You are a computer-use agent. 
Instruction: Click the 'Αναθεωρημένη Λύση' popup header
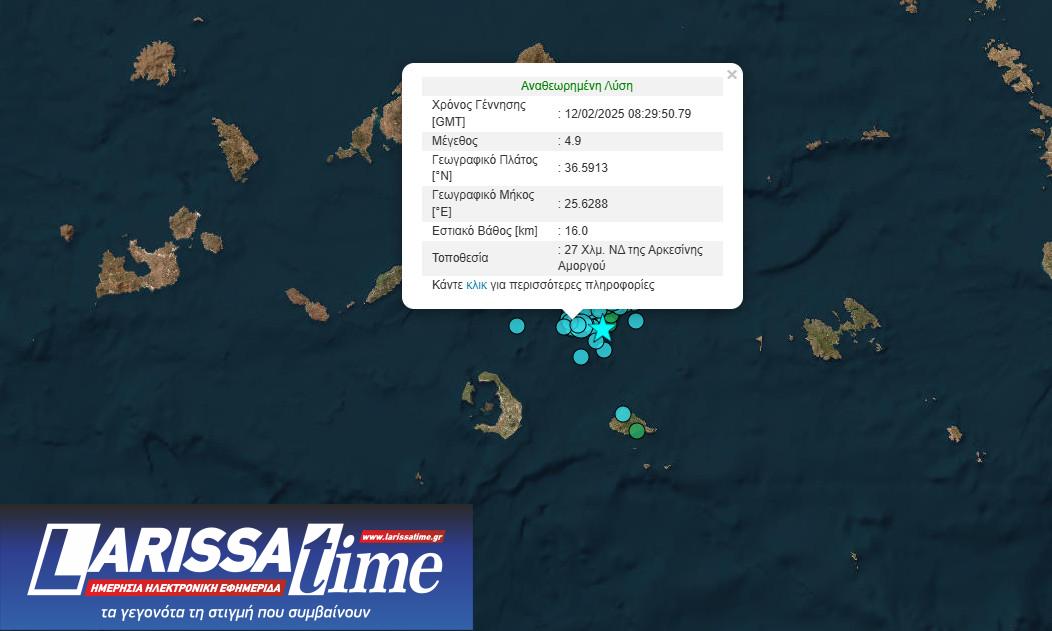coord(576,86)
